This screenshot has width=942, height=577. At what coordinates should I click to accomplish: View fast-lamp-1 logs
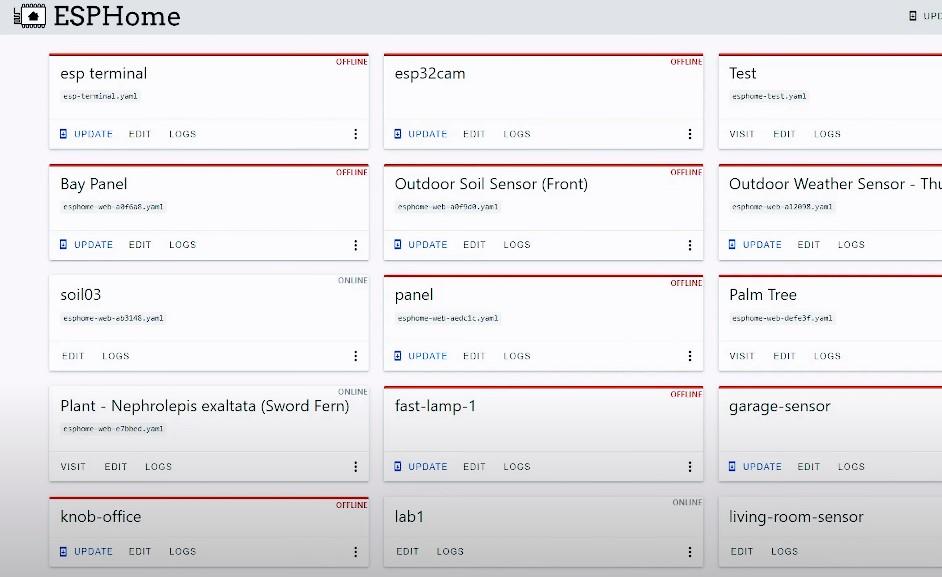517,466
